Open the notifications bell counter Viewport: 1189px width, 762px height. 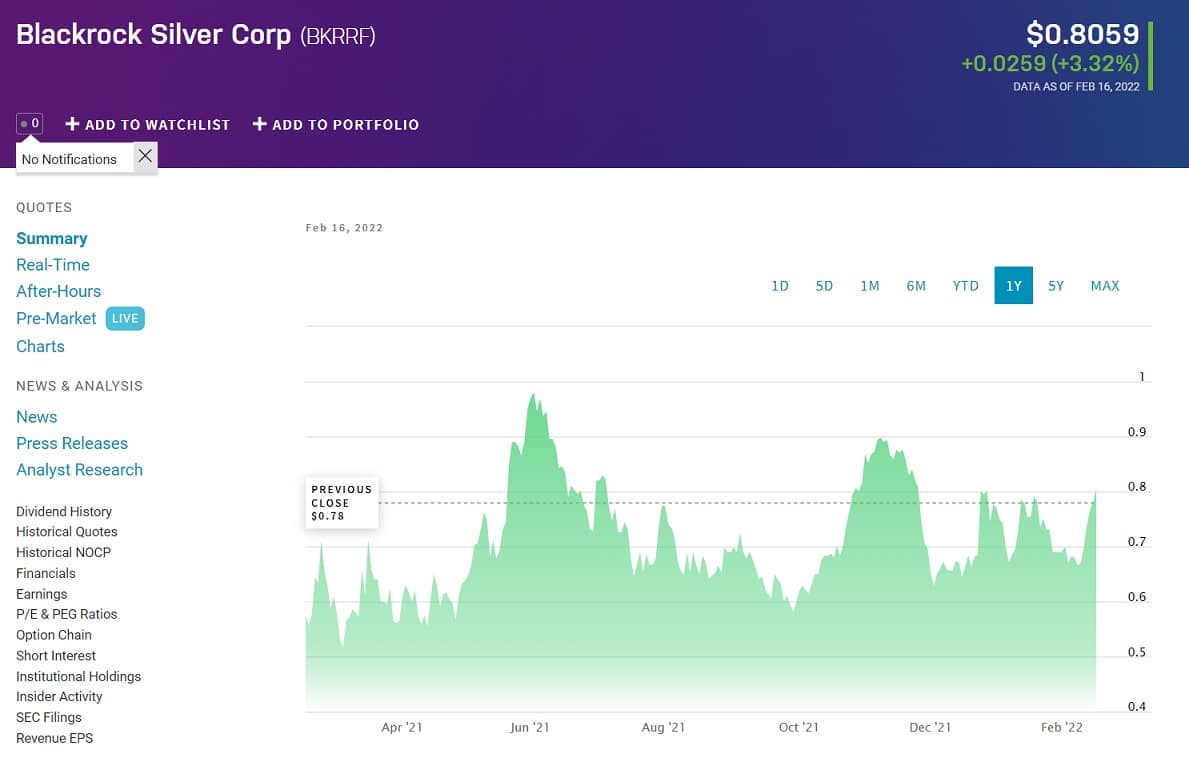[x=30, y=124]
